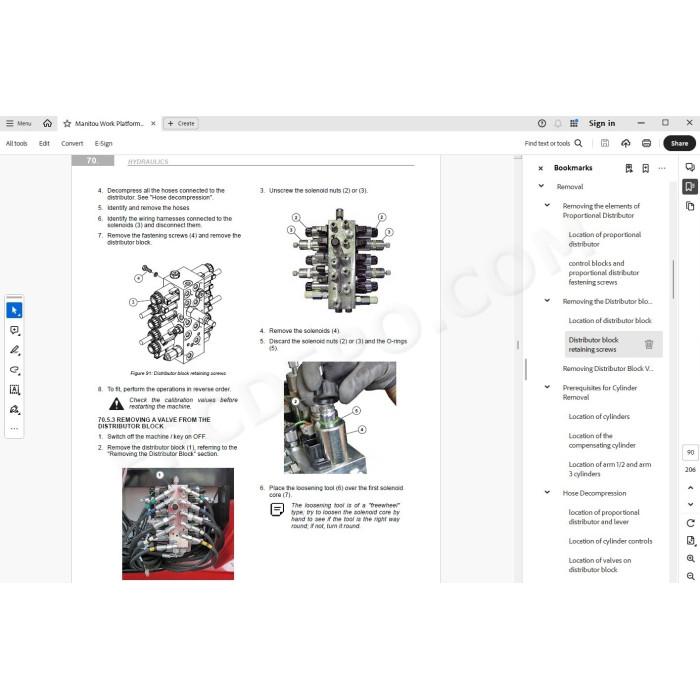Screen dimensions: 700x700
Task: Open the Menu hamburger button
Action: pos(18,124)
